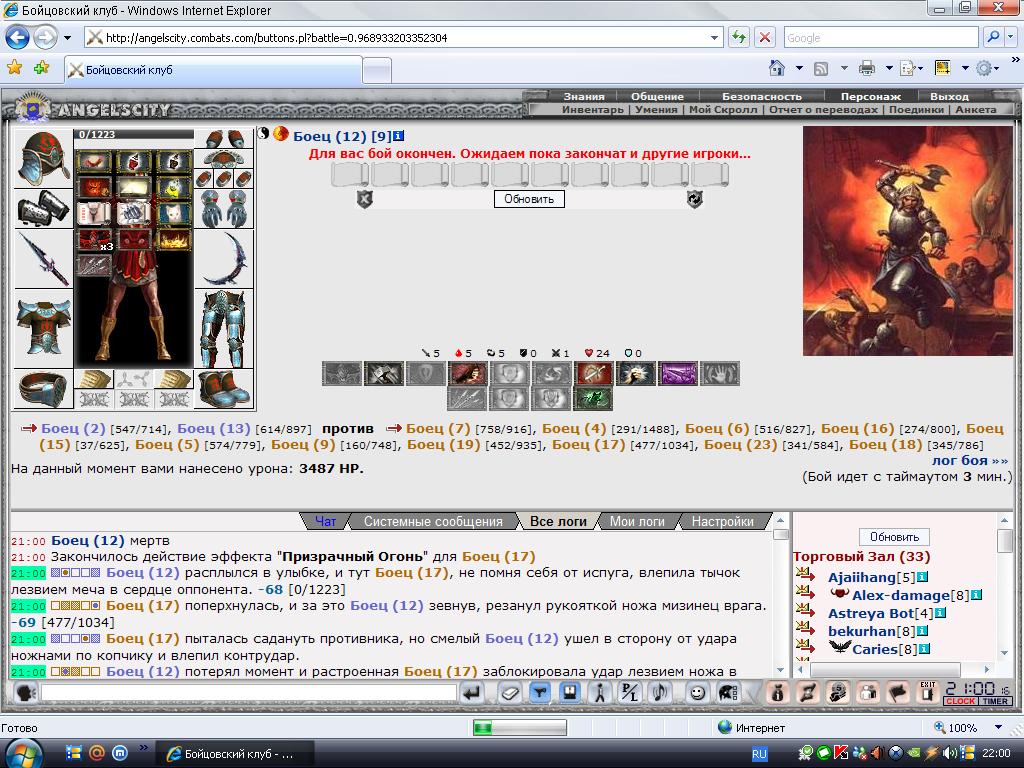Click the gloves equipment slot
Screen dimensions: 1024x768
[x=223, y=208]
